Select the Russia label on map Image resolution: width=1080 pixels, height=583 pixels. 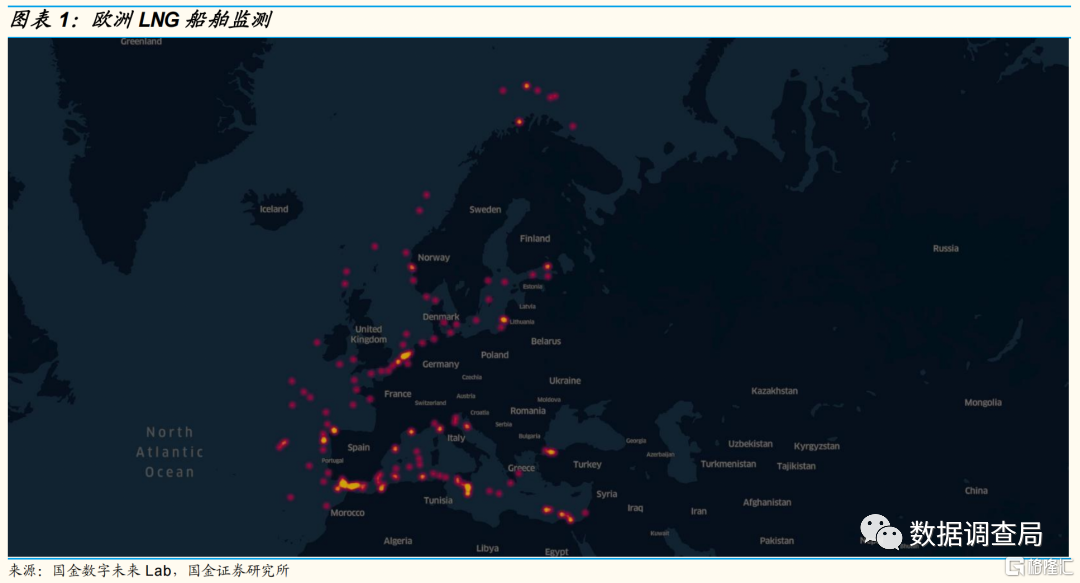945,248
